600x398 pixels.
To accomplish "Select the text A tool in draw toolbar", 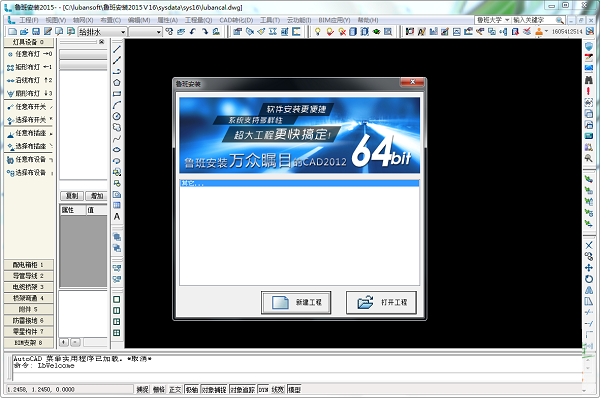I will pos(117,217).
